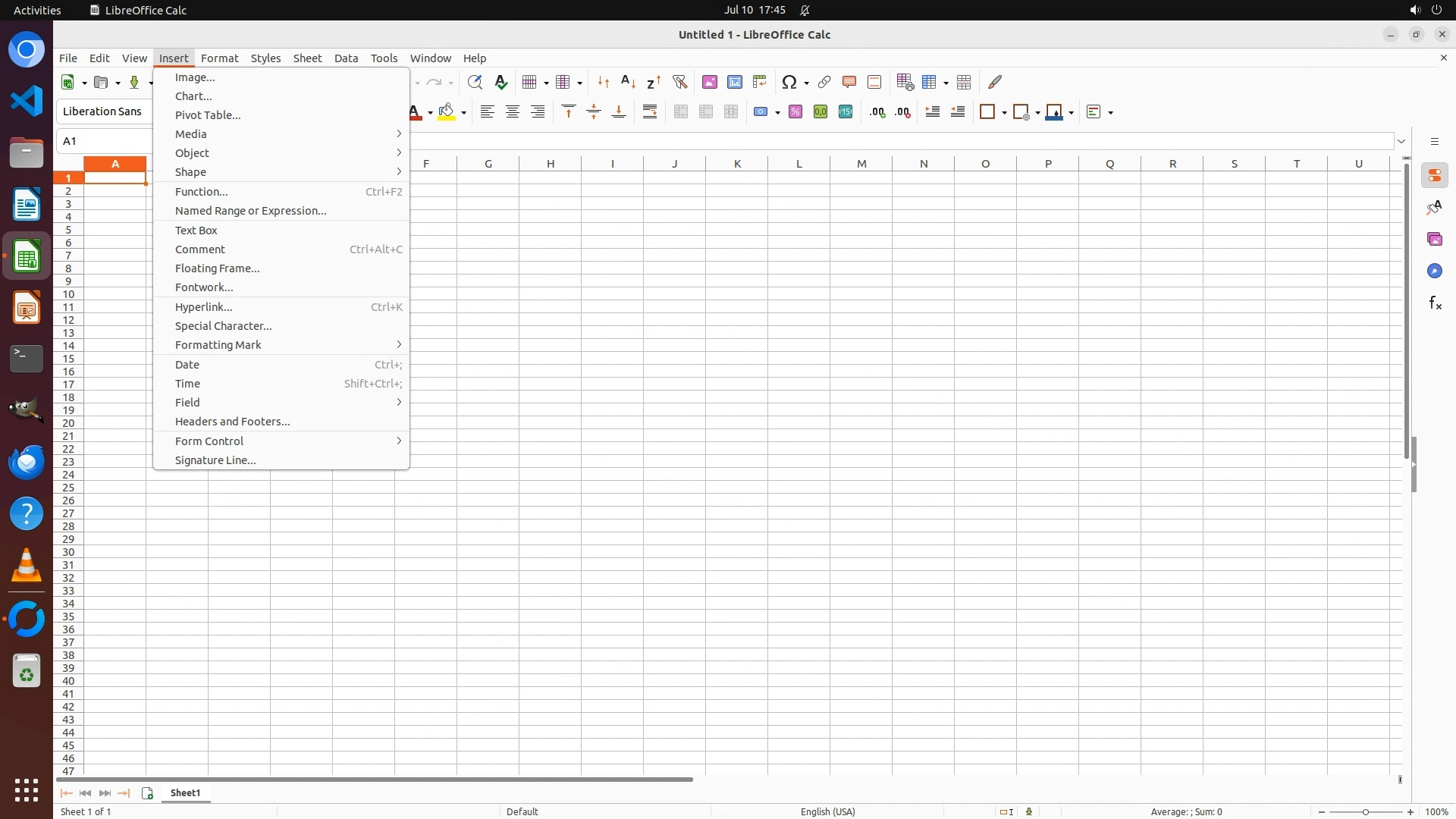This screenshot has width=1456, height=819.
Task: Select Pivot Table... from Insert menu
Action: click(x=208, y=115)
